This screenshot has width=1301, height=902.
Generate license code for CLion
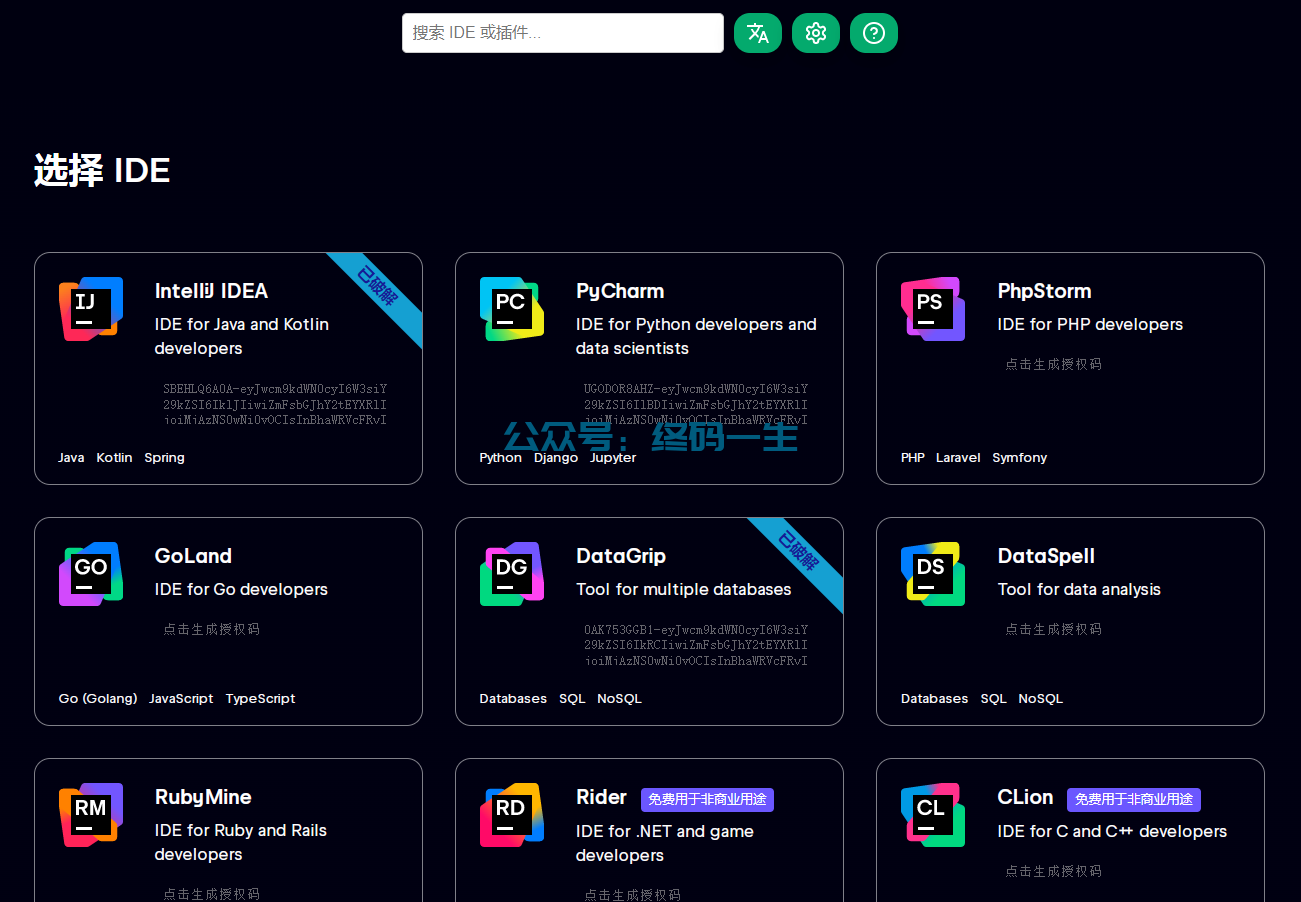coord(1053,871)
